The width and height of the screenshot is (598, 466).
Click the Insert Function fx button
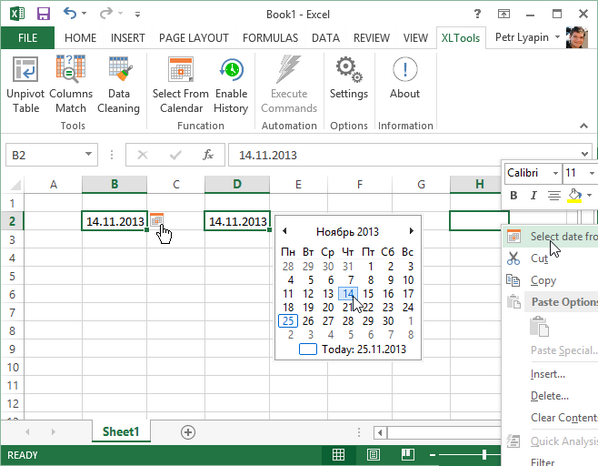208,155
